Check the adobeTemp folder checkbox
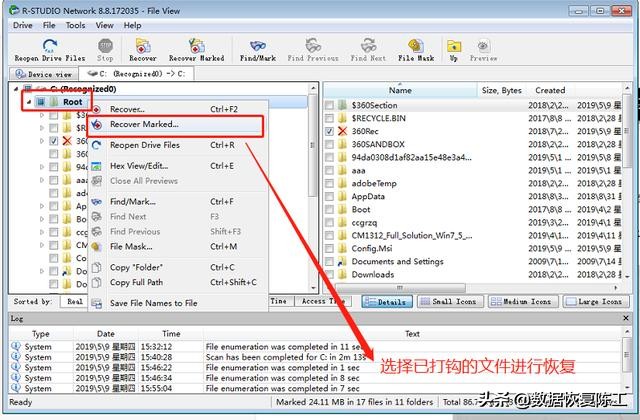640x420 pixels. 329,184
